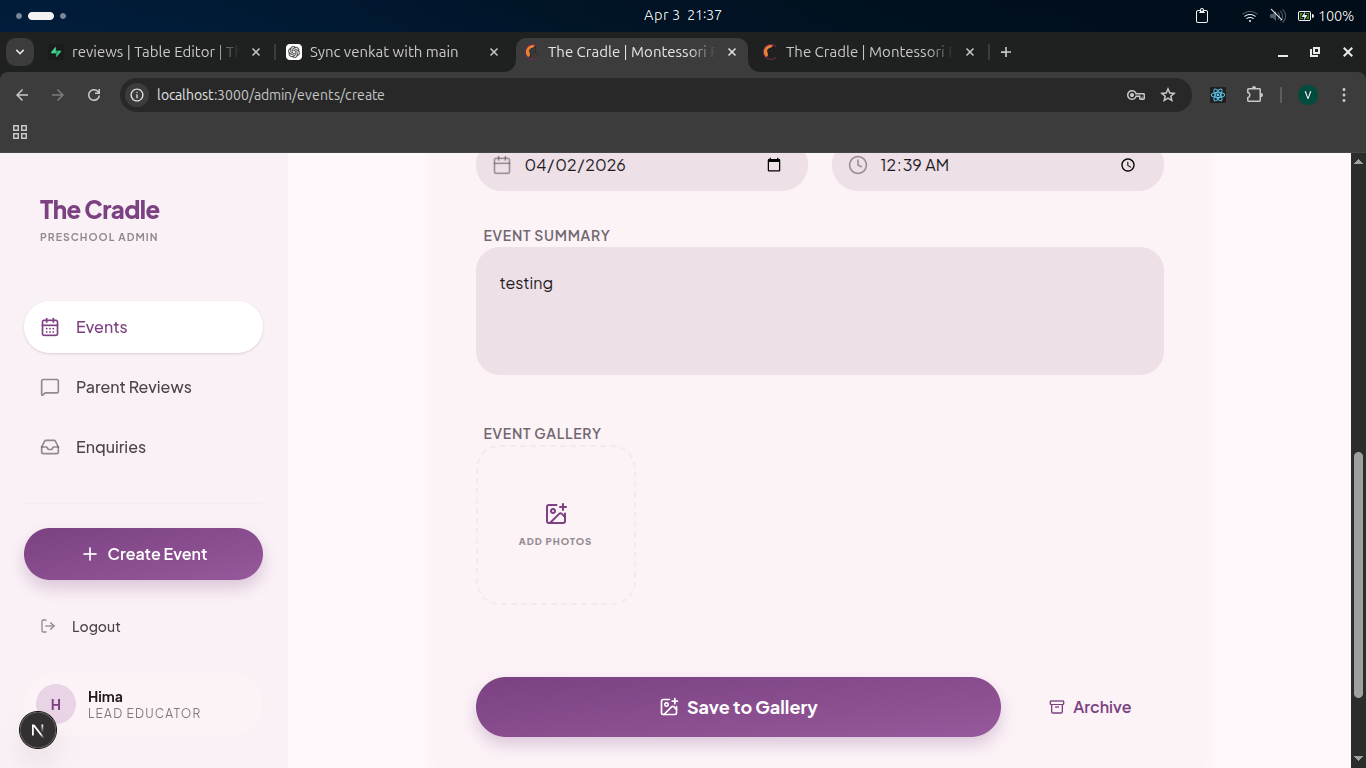Click the page vertical scrollbar

pyautogui.click(x=1357, y=575)
